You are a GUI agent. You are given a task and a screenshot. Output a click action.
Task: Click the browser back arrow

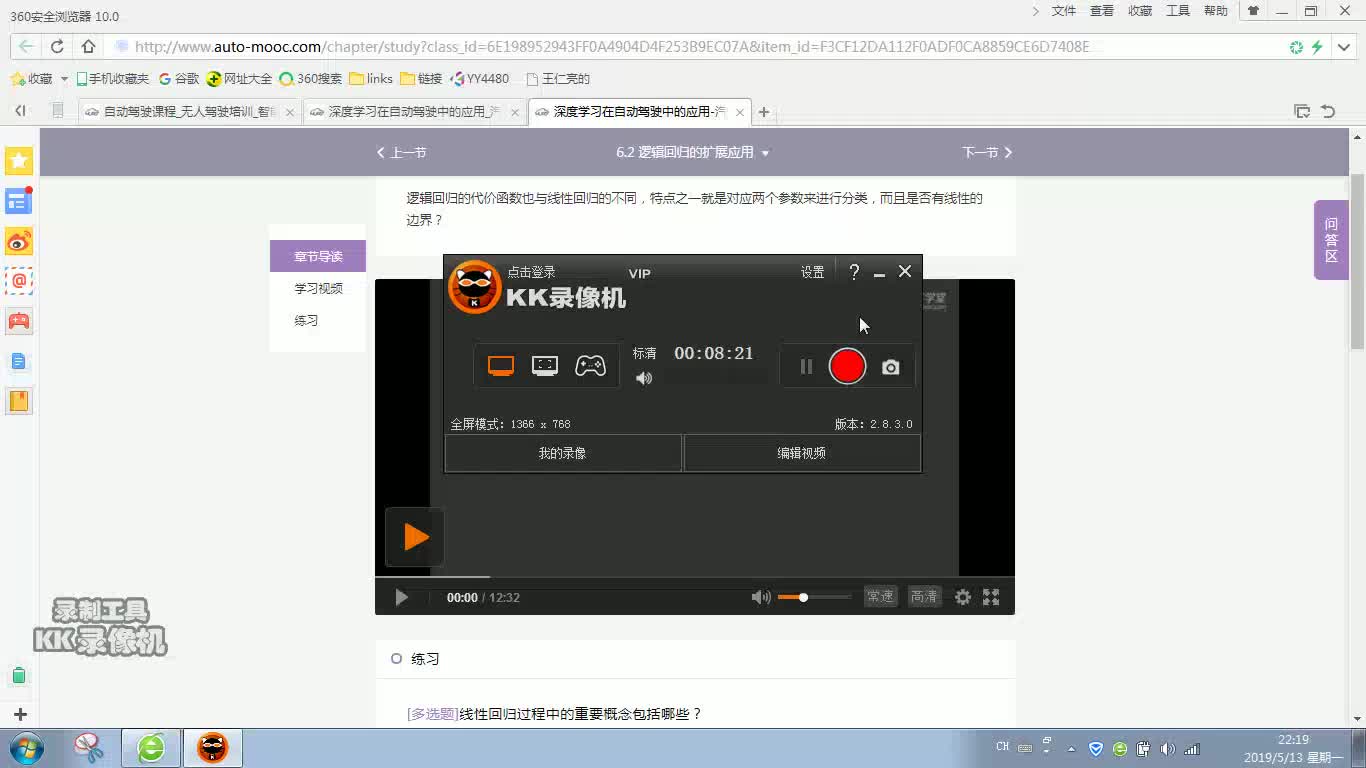coord(26,46)
